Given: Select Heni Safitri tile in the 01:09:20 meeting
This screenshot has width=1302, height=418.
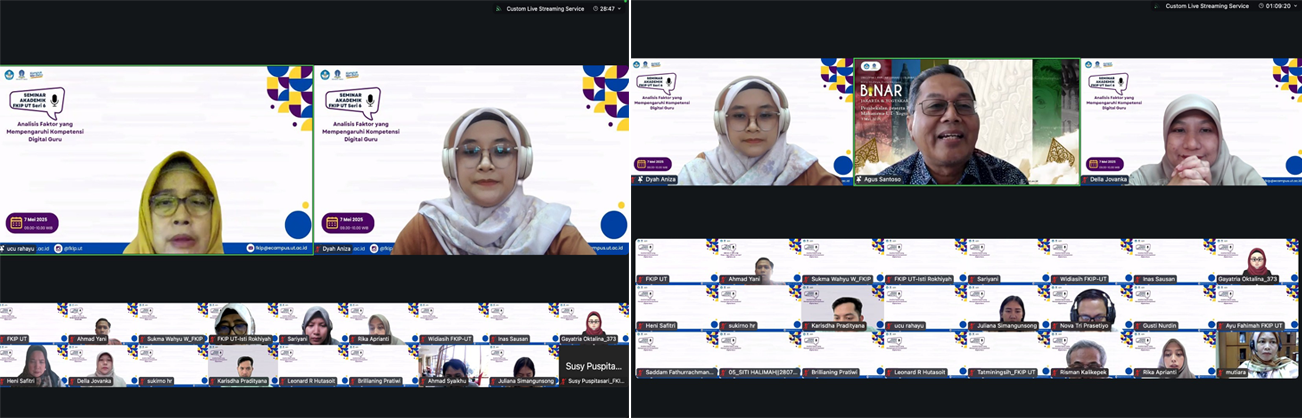Looking at the screenshot, I should (x=676, y=308).
